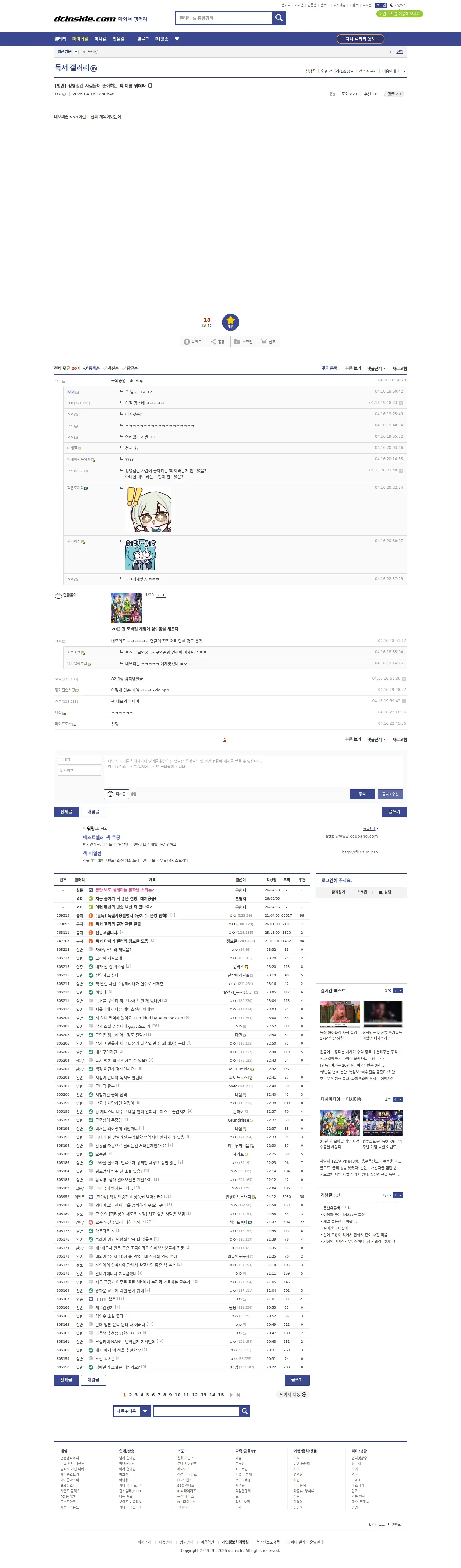The image size is (461, 1568).
Task: Click next arrow in 개념글 side panel
Action: point(400,1195)
